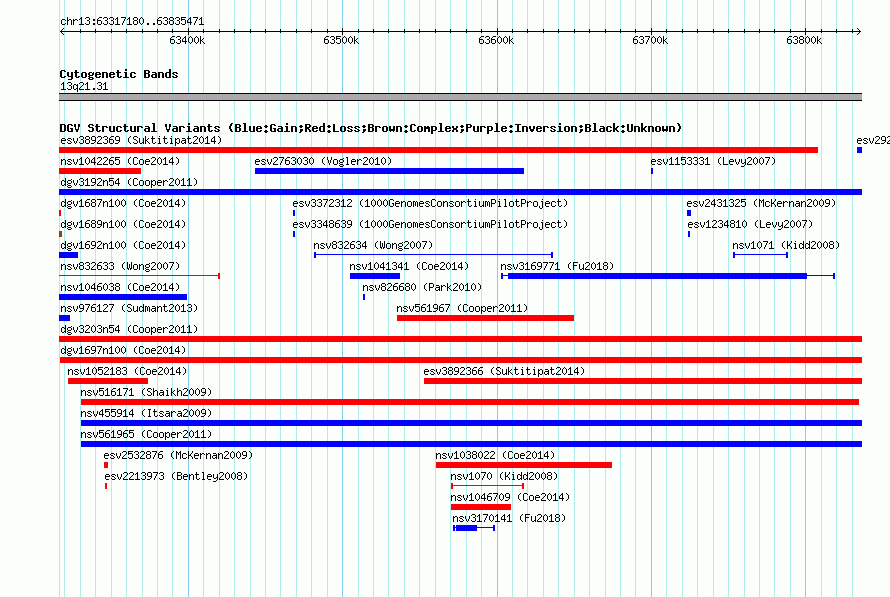The width and height of the screenshot is (890, 597).
Task: Click nsv826680 (Park2010) label
Action: pos(422,287)
